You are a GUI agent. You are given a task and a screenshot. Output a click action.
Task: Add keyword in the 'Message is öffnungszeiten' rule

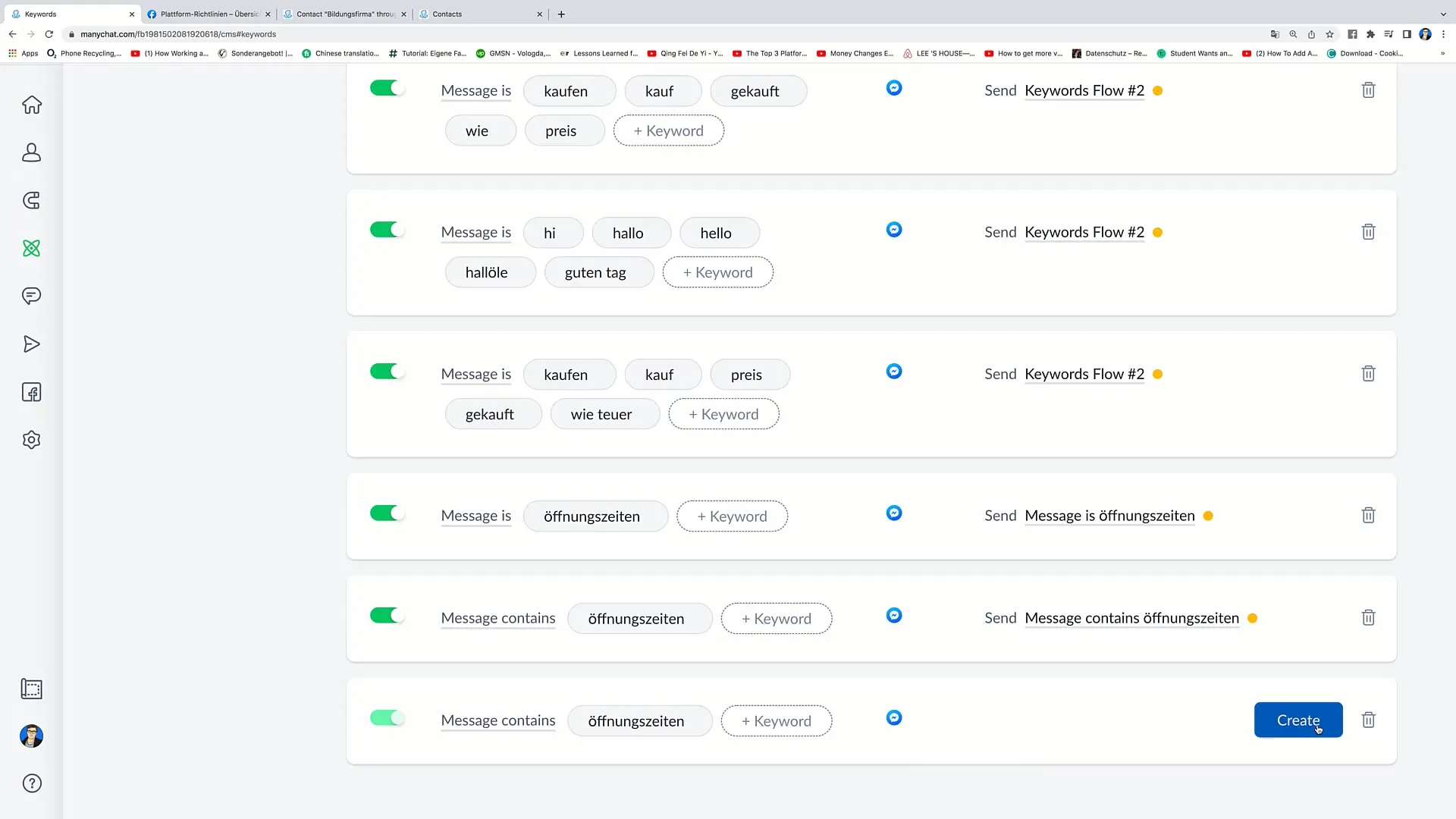click(x=732, y=516)
